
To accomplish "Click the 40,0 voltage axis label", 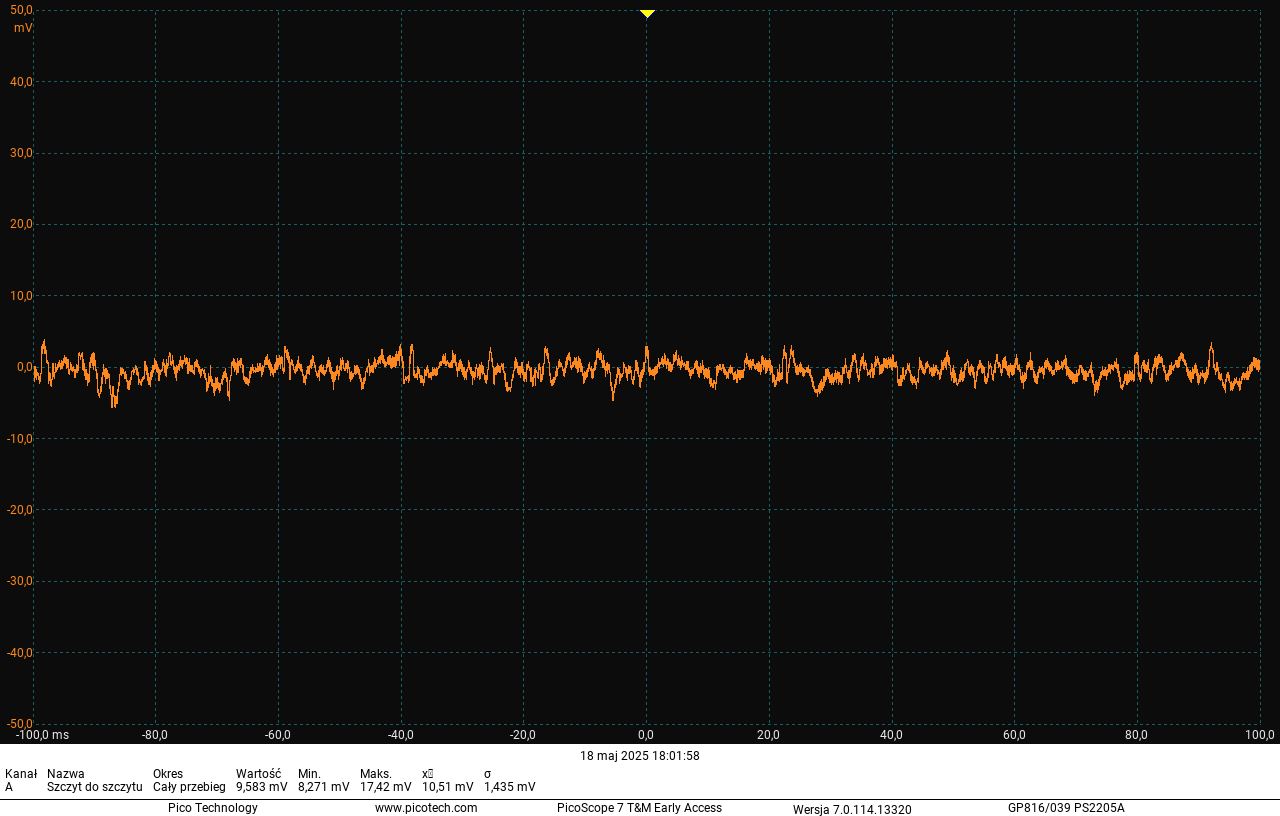I will 22,82.
